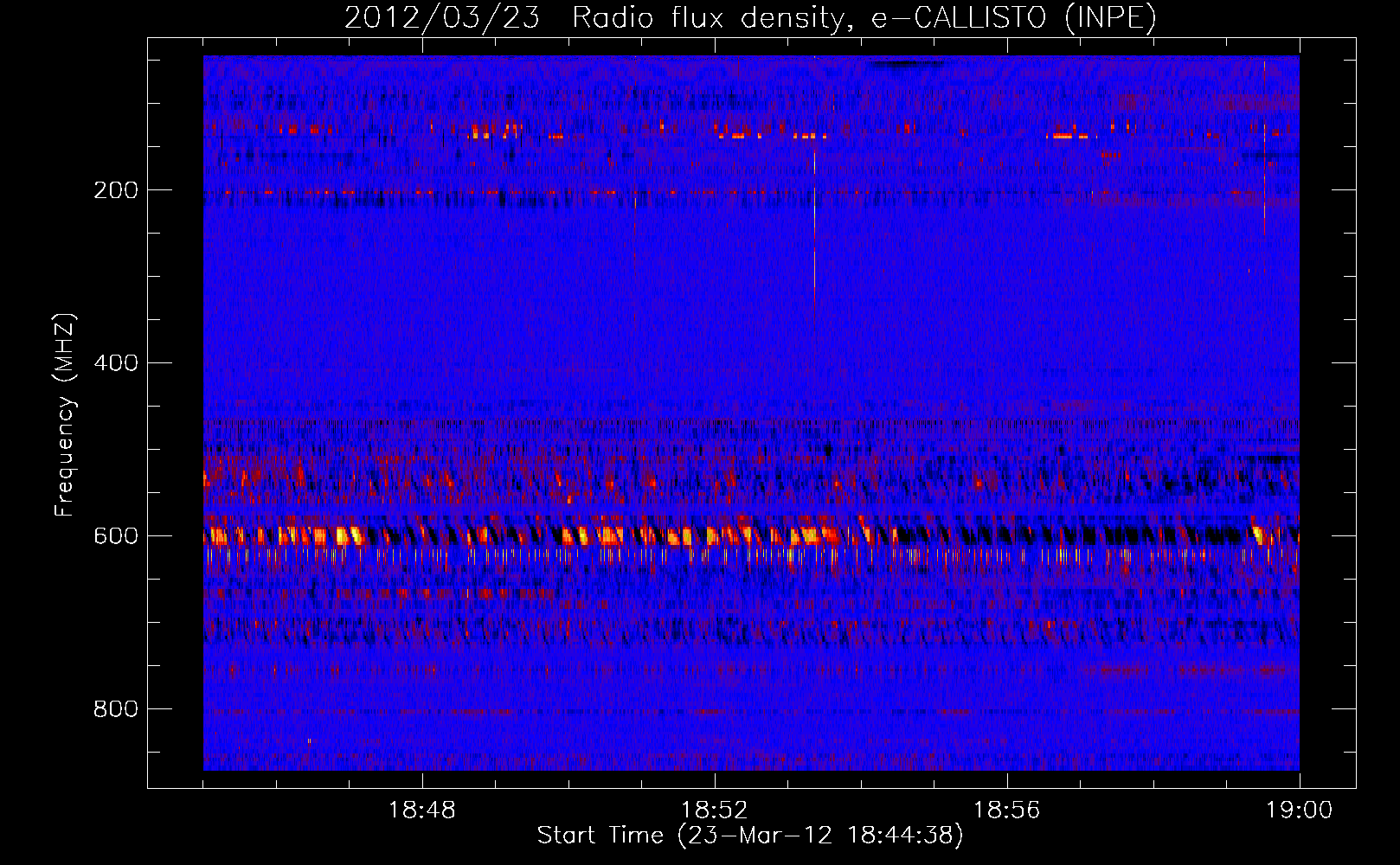Viewport: 1400px width, 865px height.
Task: Click the 18:48 time tick label
Action: pyautogui.click(x=422, y=811)
